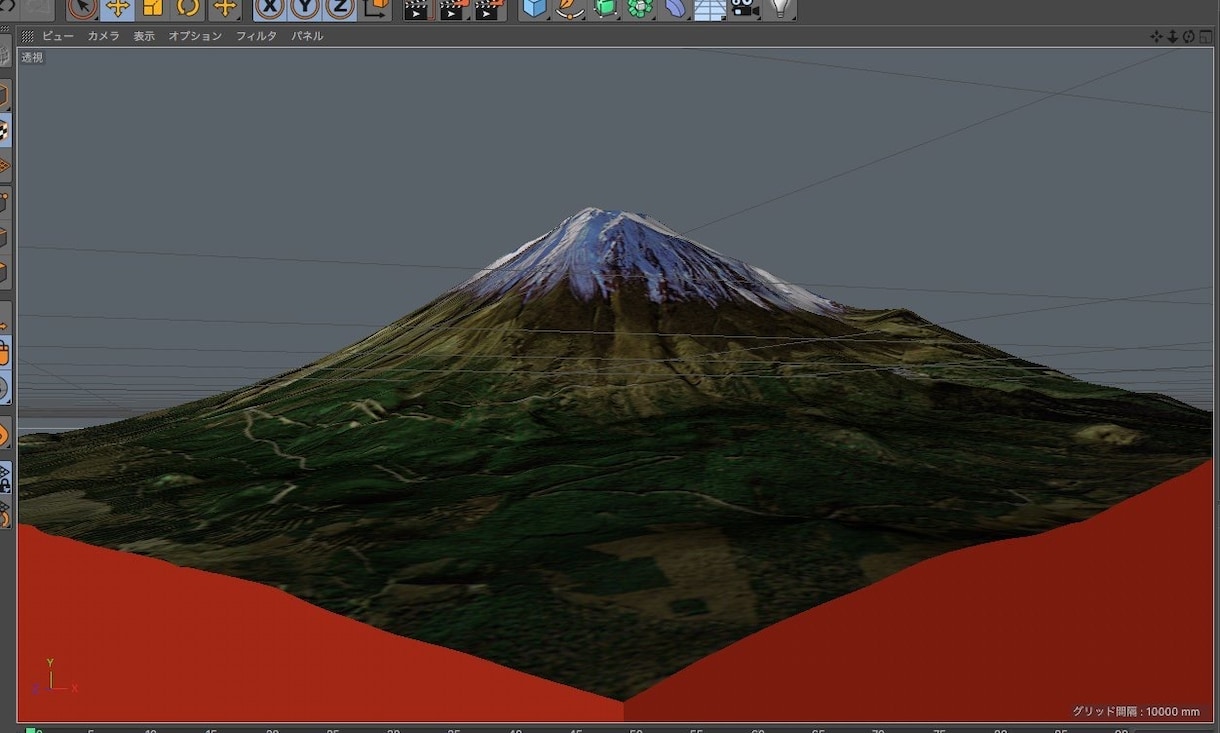Open the blue deformer icon

point(675,8)
